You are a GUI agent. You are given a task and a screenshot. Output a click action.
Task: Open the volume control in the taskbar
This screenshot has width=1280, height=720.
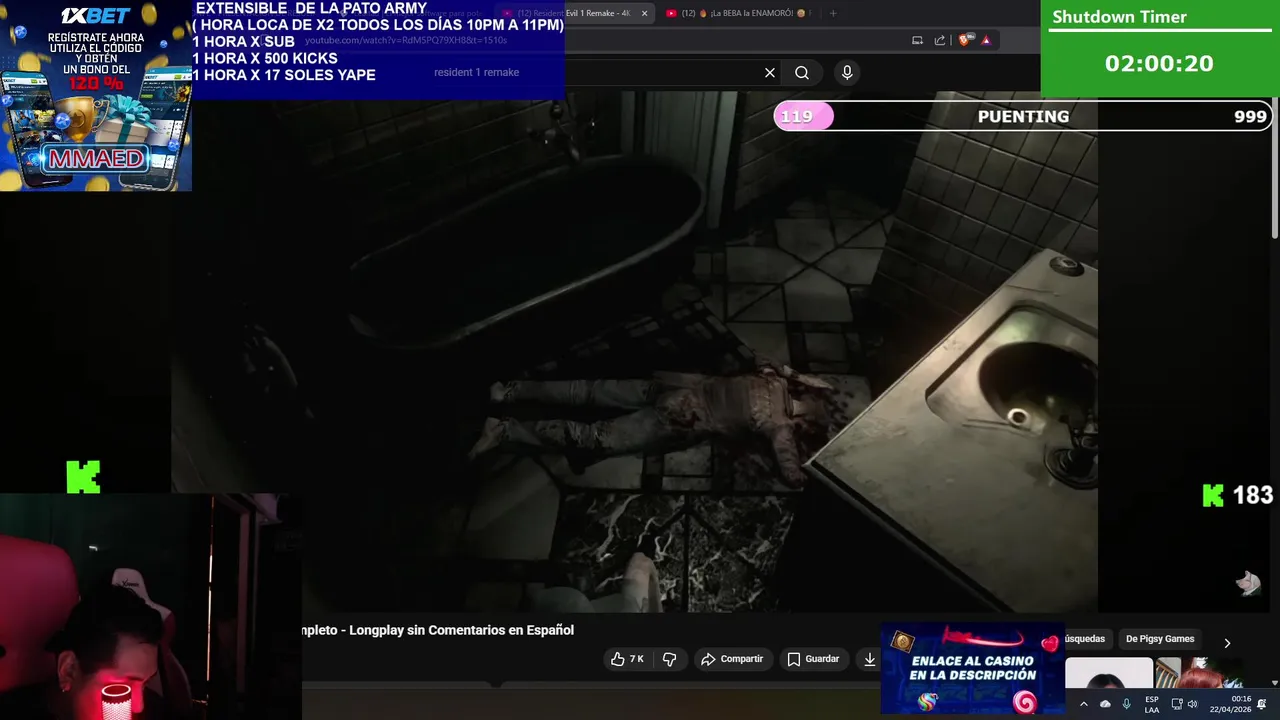(x=1192, y=704)
